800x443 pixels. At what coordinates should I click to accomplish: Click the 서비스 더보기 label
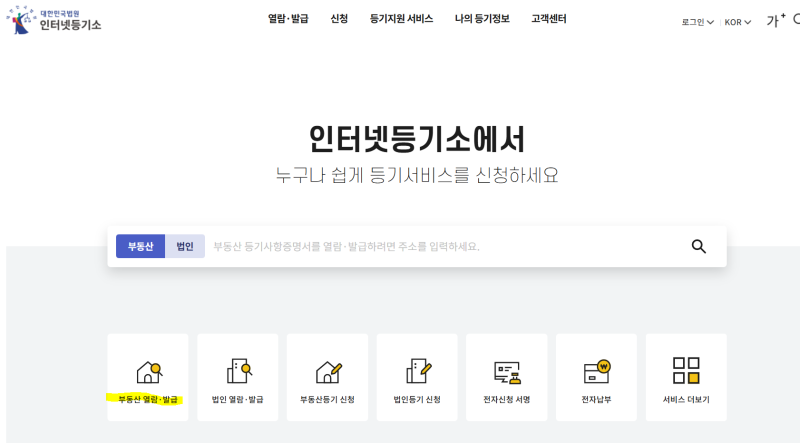[x=686, y=399]
